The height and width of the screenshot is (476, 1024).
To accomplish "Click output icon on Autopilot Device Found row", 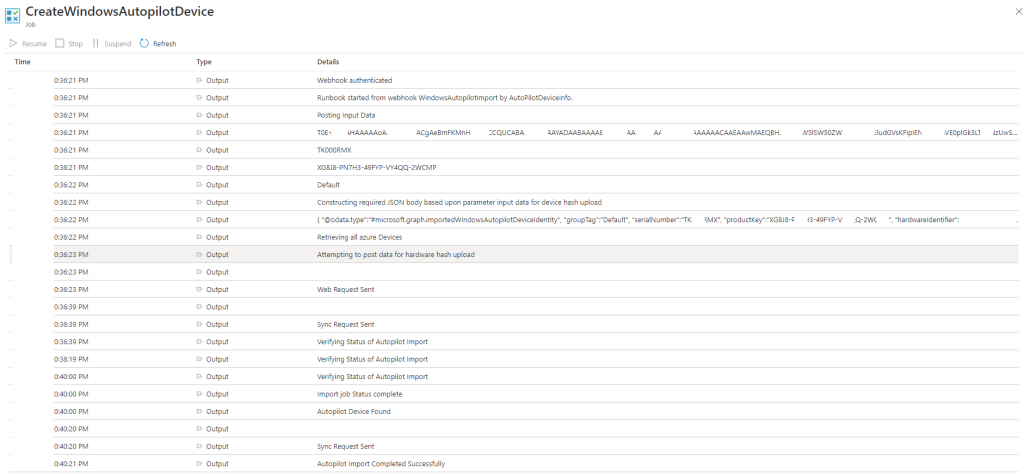I will click(200, 411).
